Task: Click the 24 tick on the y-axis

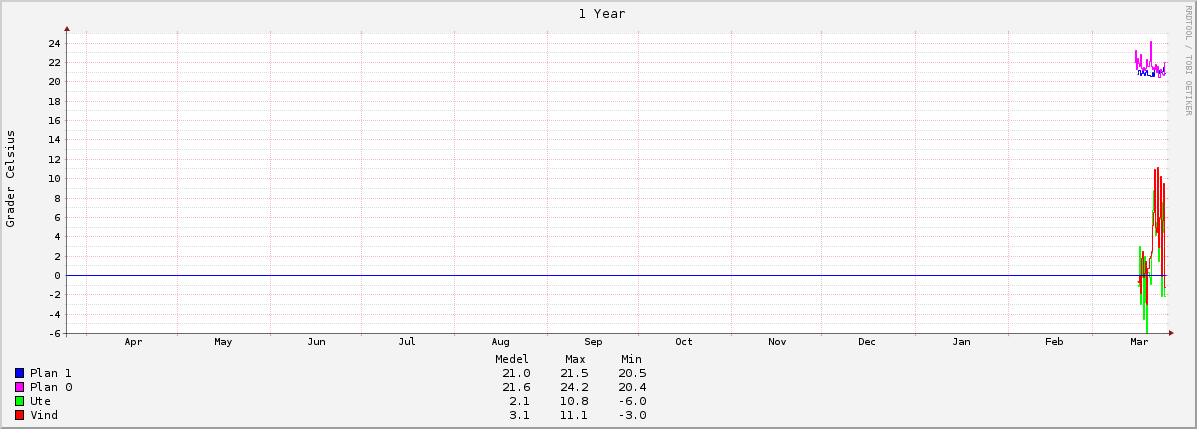Action: tap(55, 43)
